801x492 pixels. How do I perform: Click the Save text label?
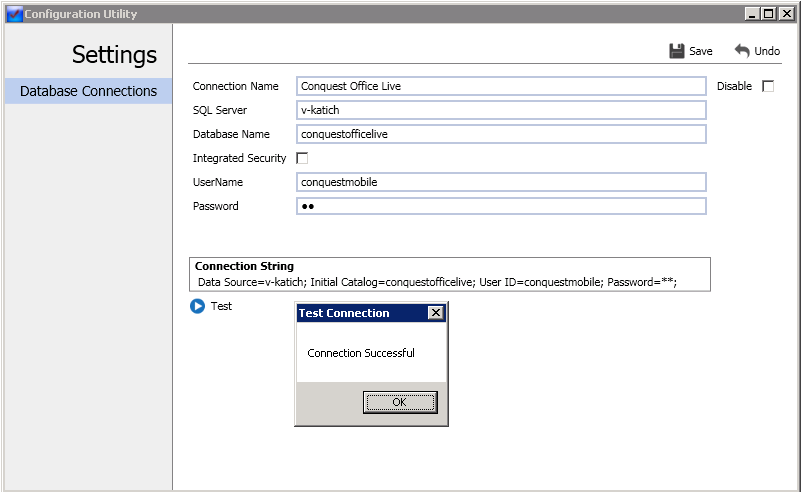coord(700,51)
